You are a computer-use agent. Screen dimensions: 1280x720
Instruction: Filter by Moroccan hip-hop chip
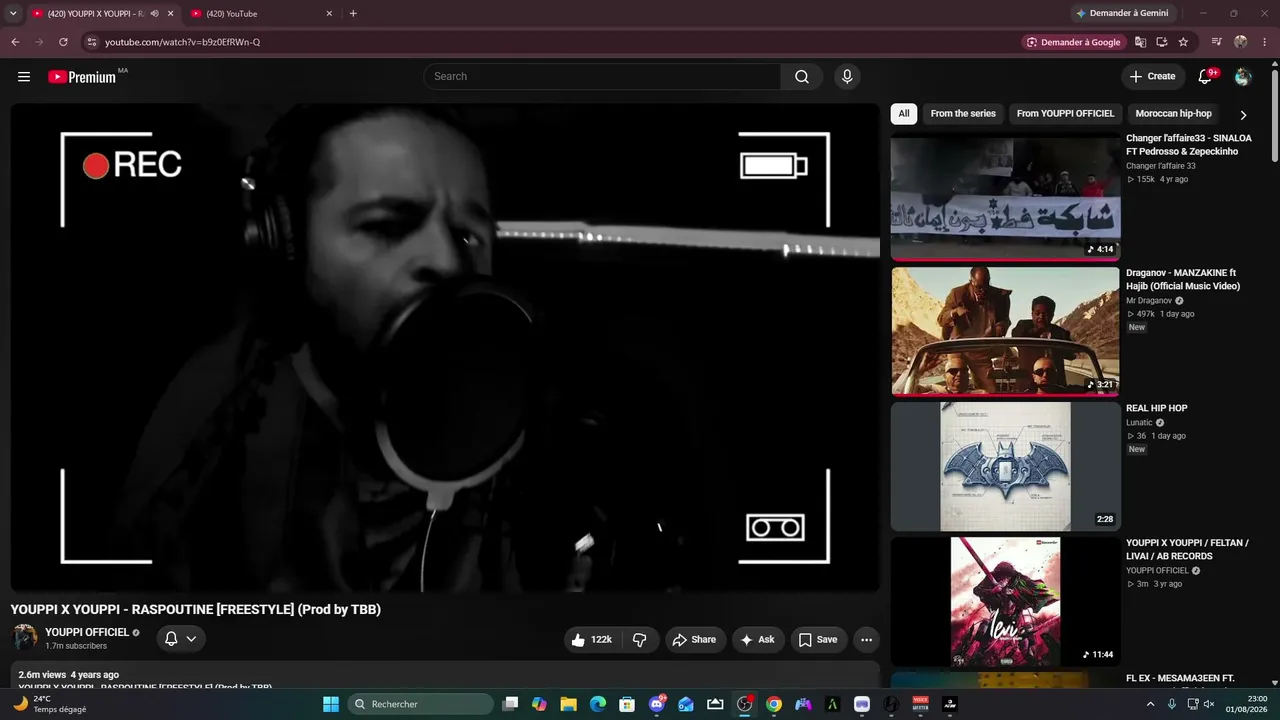(x=1174, y=114)
